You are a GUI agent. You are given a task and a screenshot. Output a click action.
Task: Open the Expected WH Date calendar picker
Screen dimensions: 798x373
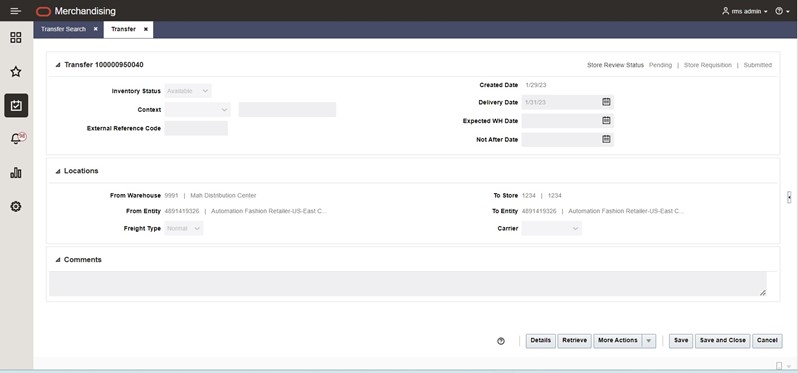[x=606, y=121]
